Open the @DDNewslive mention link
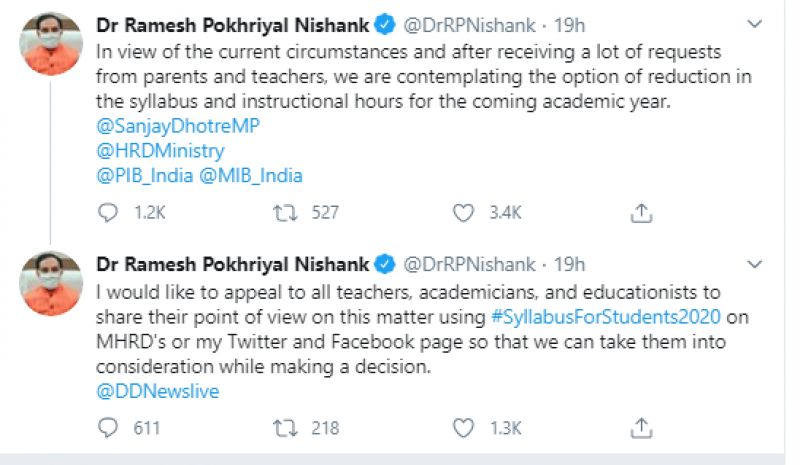Screen dimensions: 800x465 click(x=158, y=392)
